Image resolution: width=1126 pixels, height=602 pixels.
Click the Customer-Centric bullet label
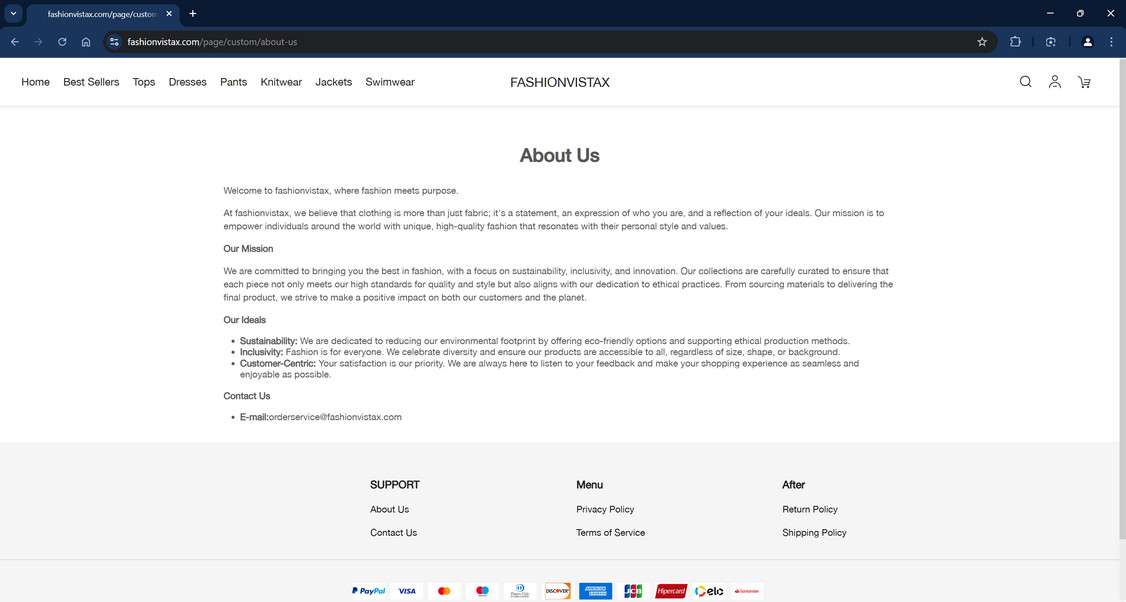click(278, 363)
